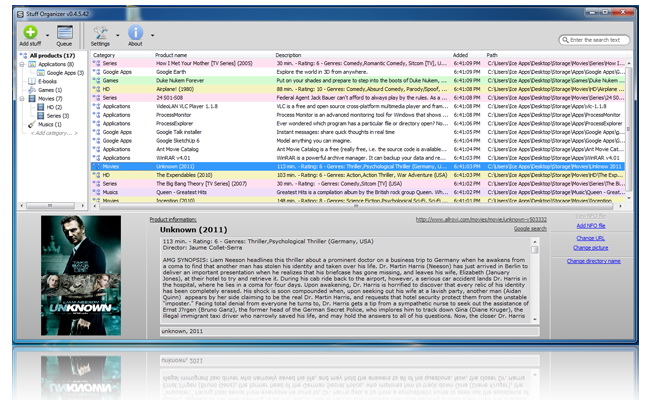
Task: Select the 'Google Earth' row
Action: click(358, 72)
